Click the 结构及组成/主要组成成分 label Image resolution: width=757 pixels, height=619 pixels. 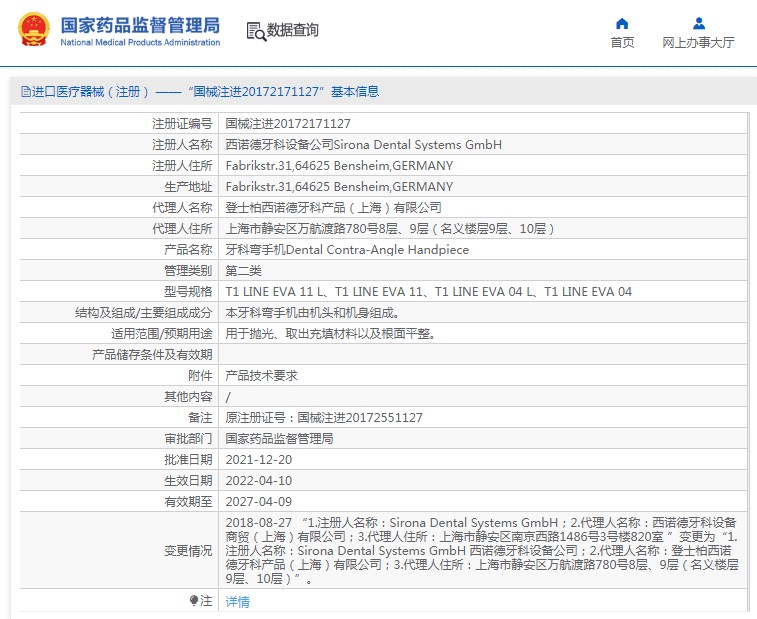point(144,313)
